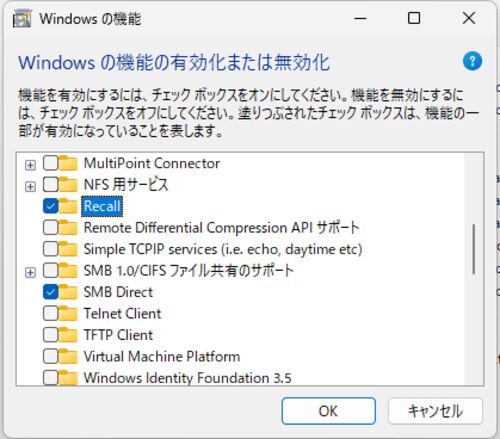This screenshot has height=439, width=500.
Task: Click the Windows Features title bar icon
Action: (22, 18)
